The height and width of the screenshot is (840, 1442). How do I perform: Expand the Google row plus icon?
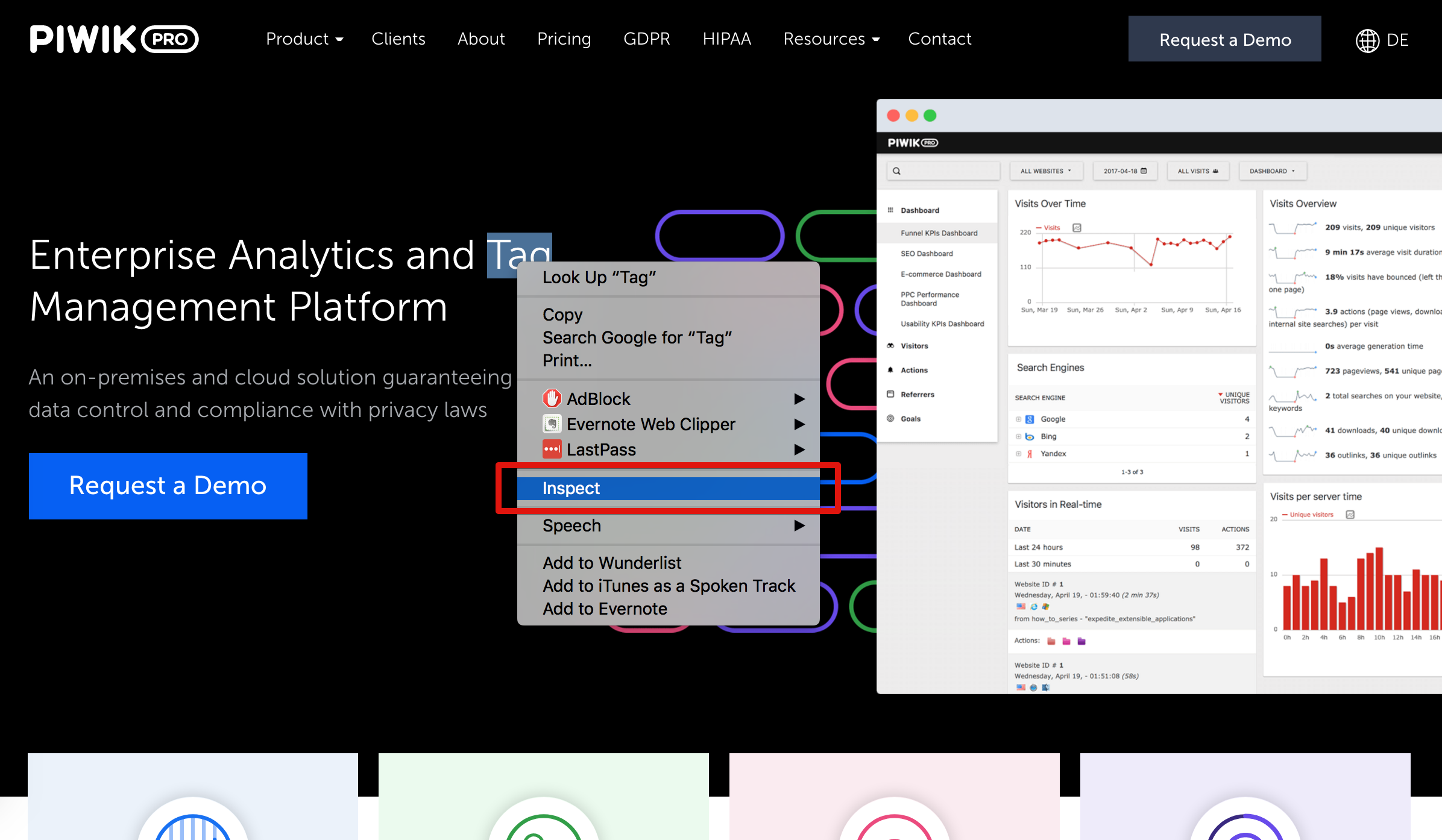(x=1018, y=419)
